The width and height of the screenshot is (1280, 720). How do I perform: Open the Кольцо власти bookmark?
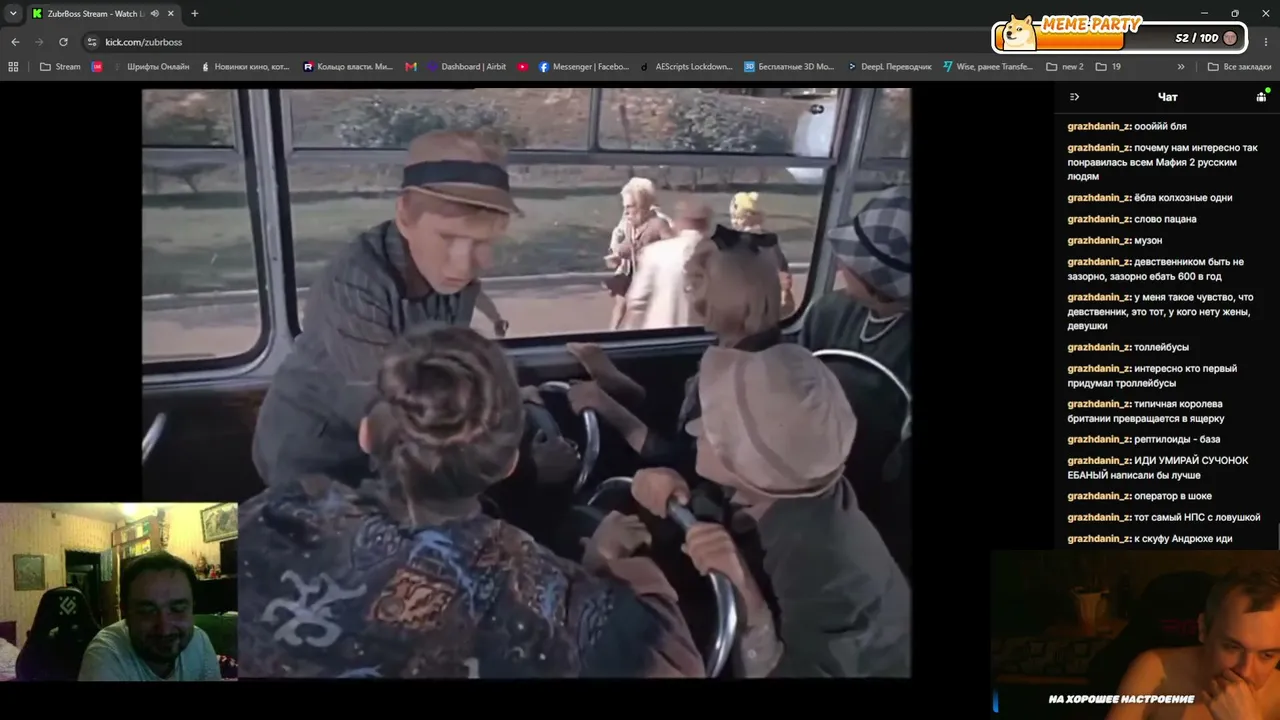[348, 67]
